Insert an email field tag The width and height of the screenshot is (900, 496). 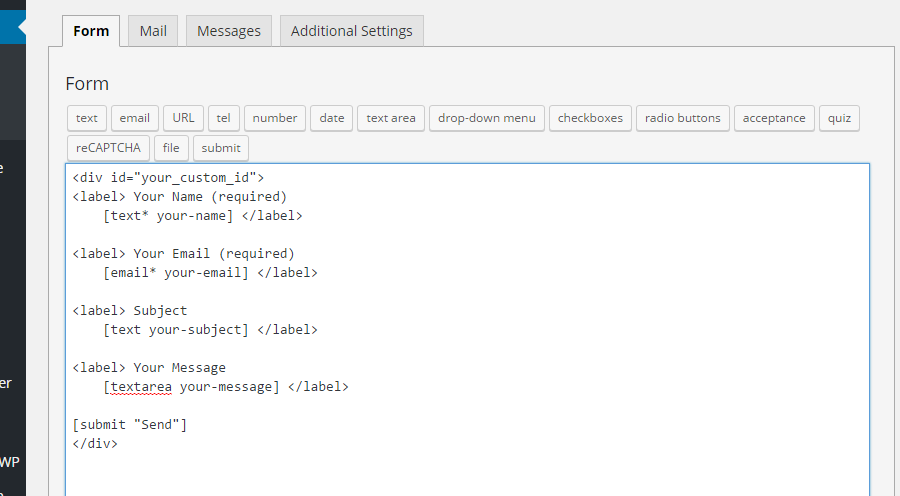(x=135, y=118)
